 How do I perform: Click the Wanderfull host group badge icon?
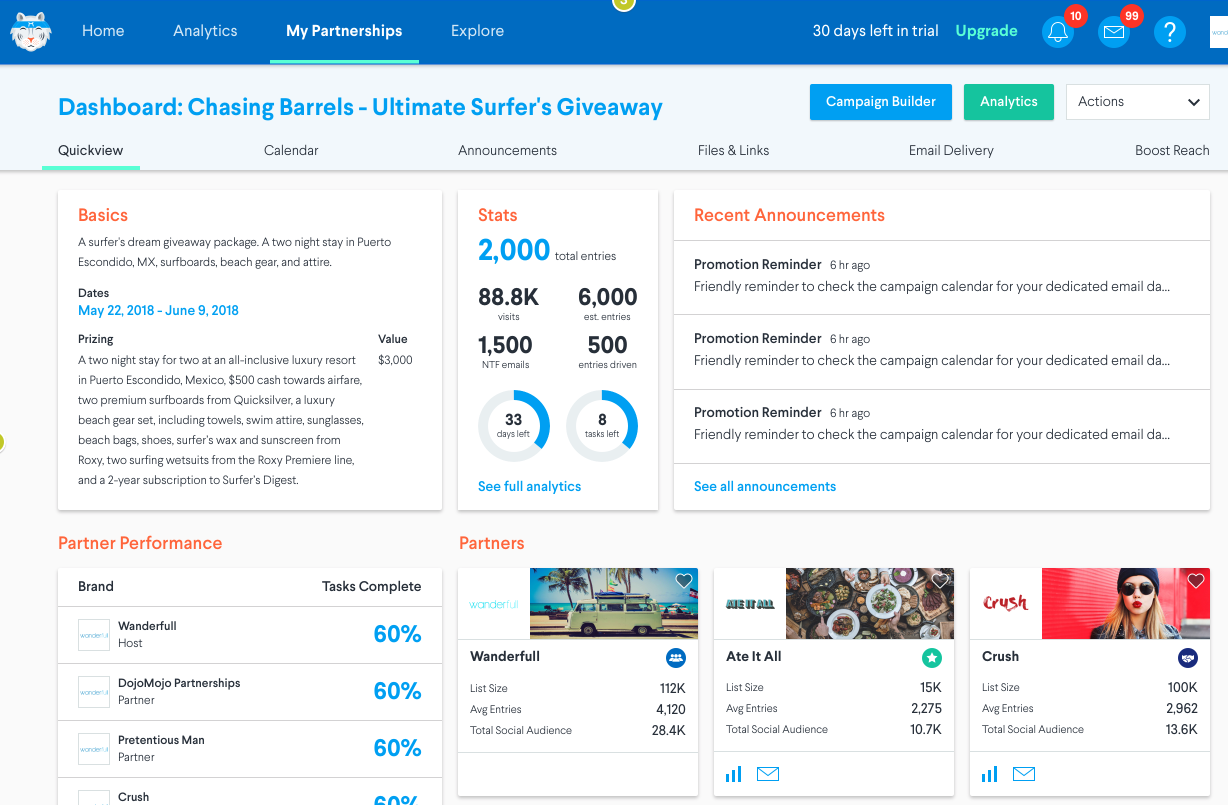[x=676, y=658]
